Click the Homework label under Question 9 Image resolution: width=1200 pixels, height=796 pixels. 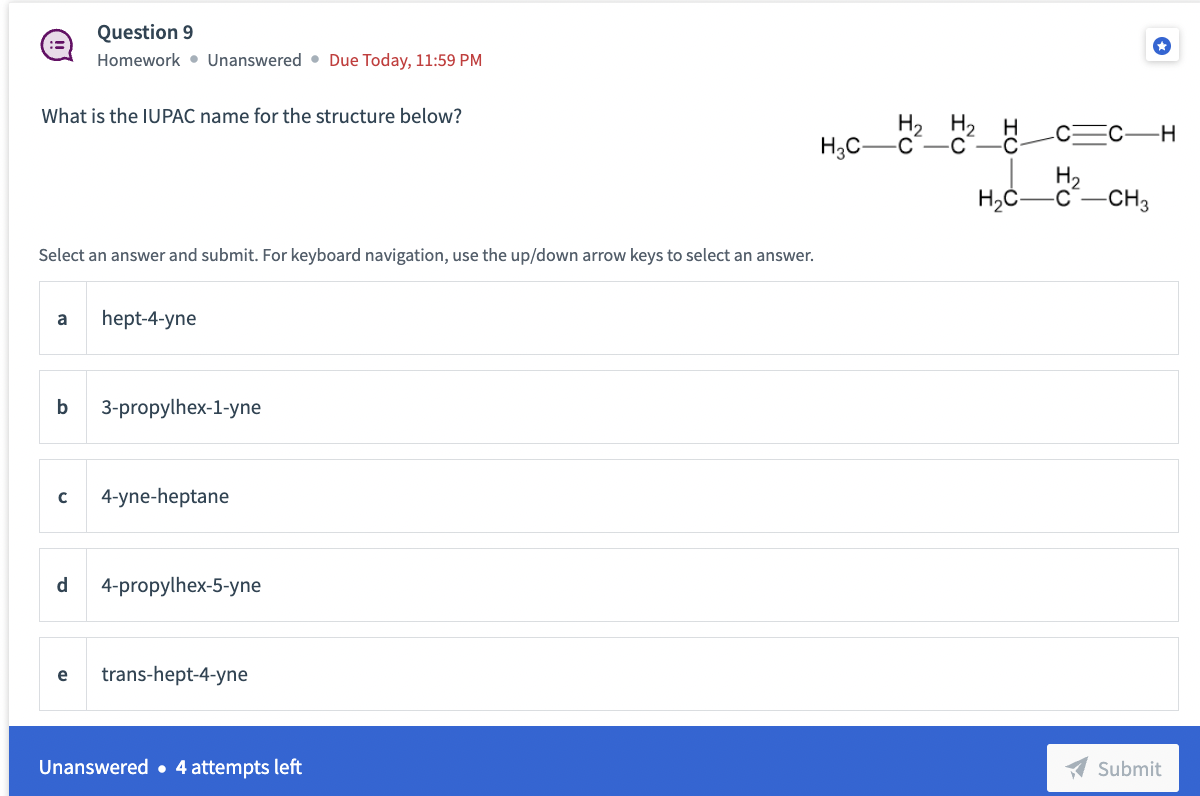138,60
